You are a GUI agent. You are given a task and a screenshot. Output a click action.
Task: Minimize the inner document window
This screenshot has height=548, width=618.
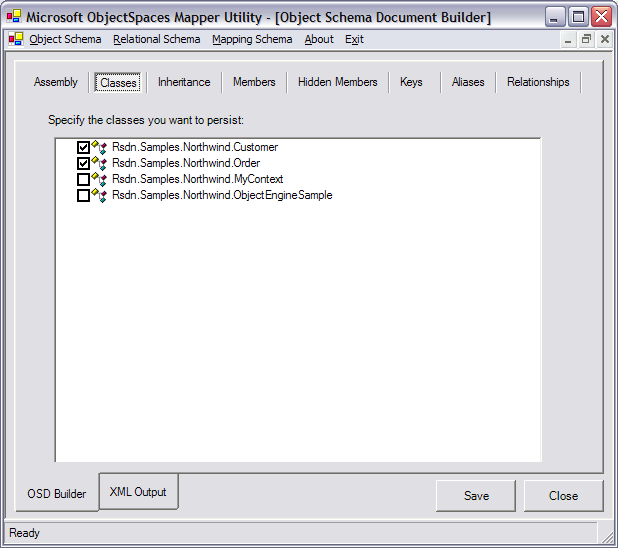point(568,39)
